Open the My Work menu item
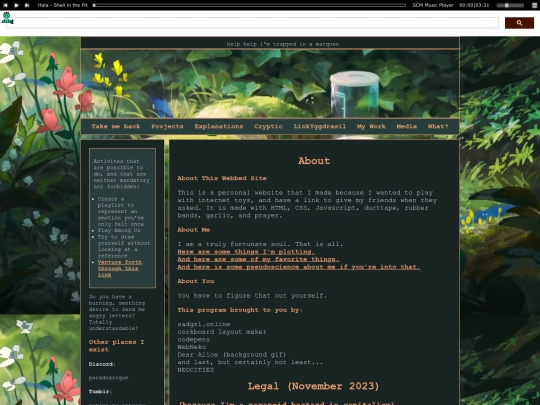Viewport: 540px width, 405px height. click(x=371, y=126)
